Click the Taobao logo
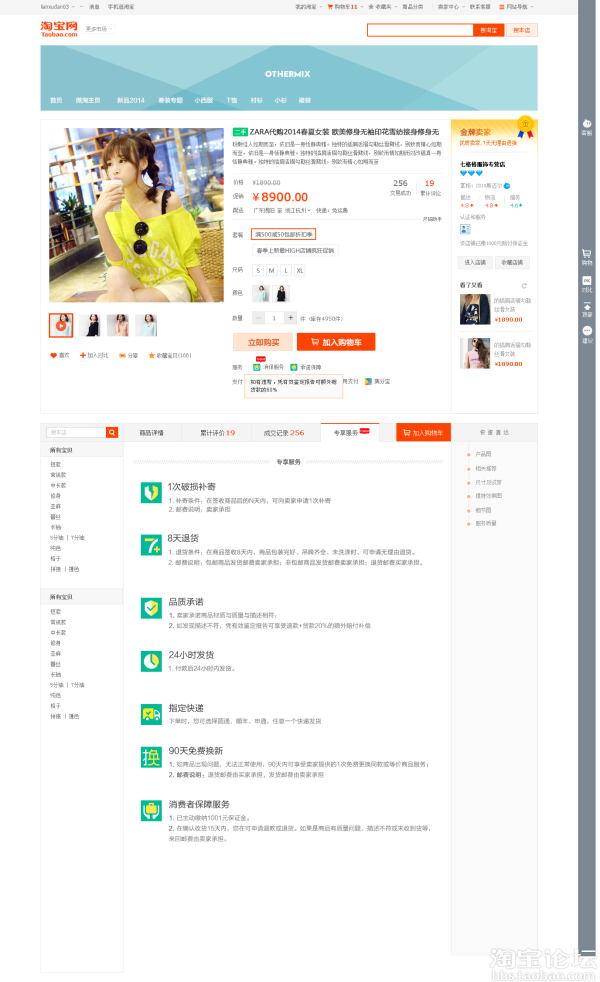This screenshot has height=982, width=600. (x=59, y=29)
